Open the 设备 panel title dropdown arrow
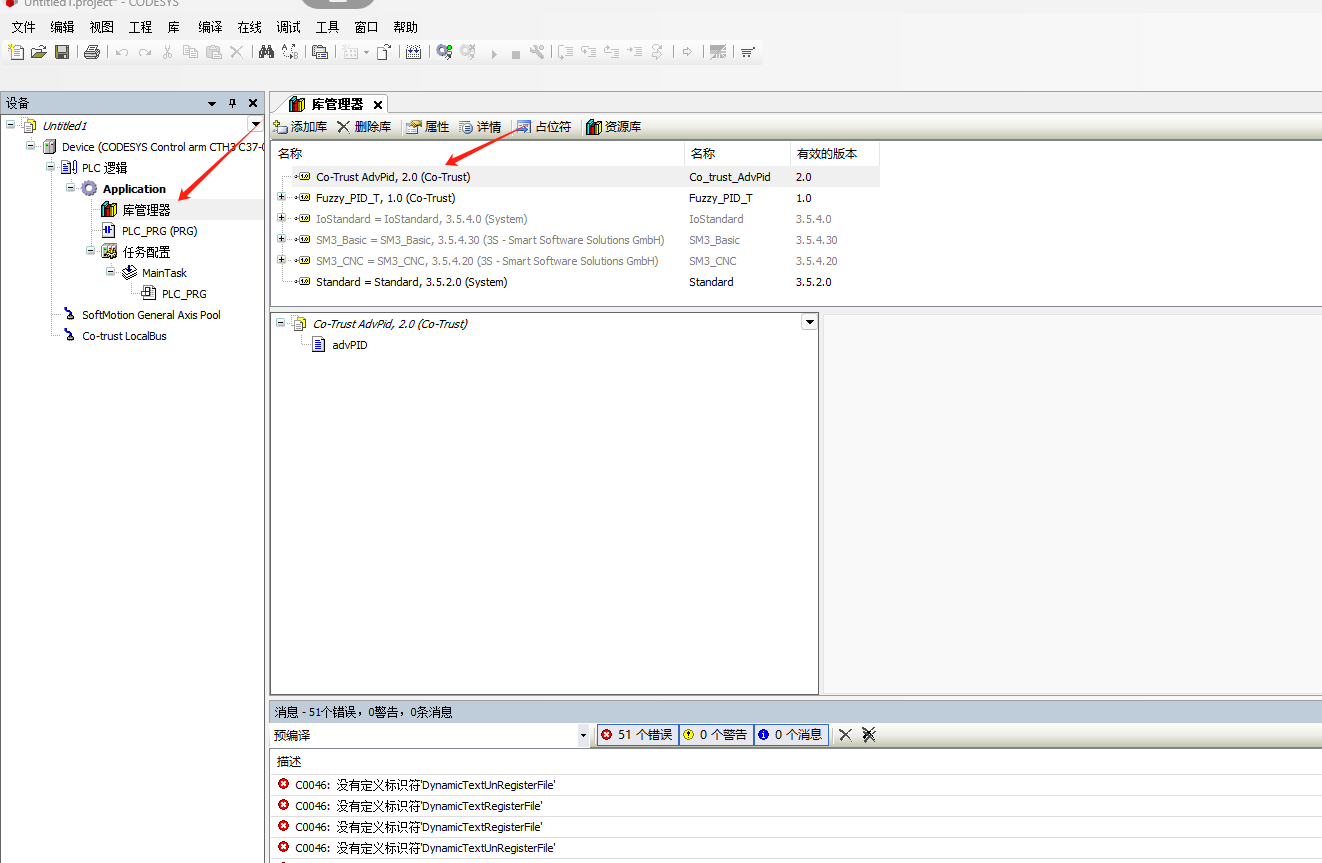Viewport: 1322px width, 863px height. [x=211, y=103]
